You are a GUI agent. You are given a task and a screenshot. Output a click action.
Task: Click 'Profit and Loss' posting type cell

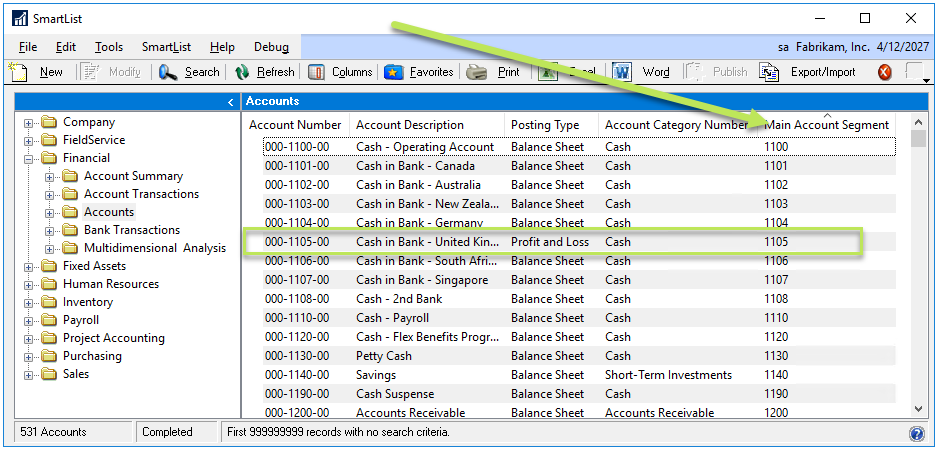click(x=550, y=242)
